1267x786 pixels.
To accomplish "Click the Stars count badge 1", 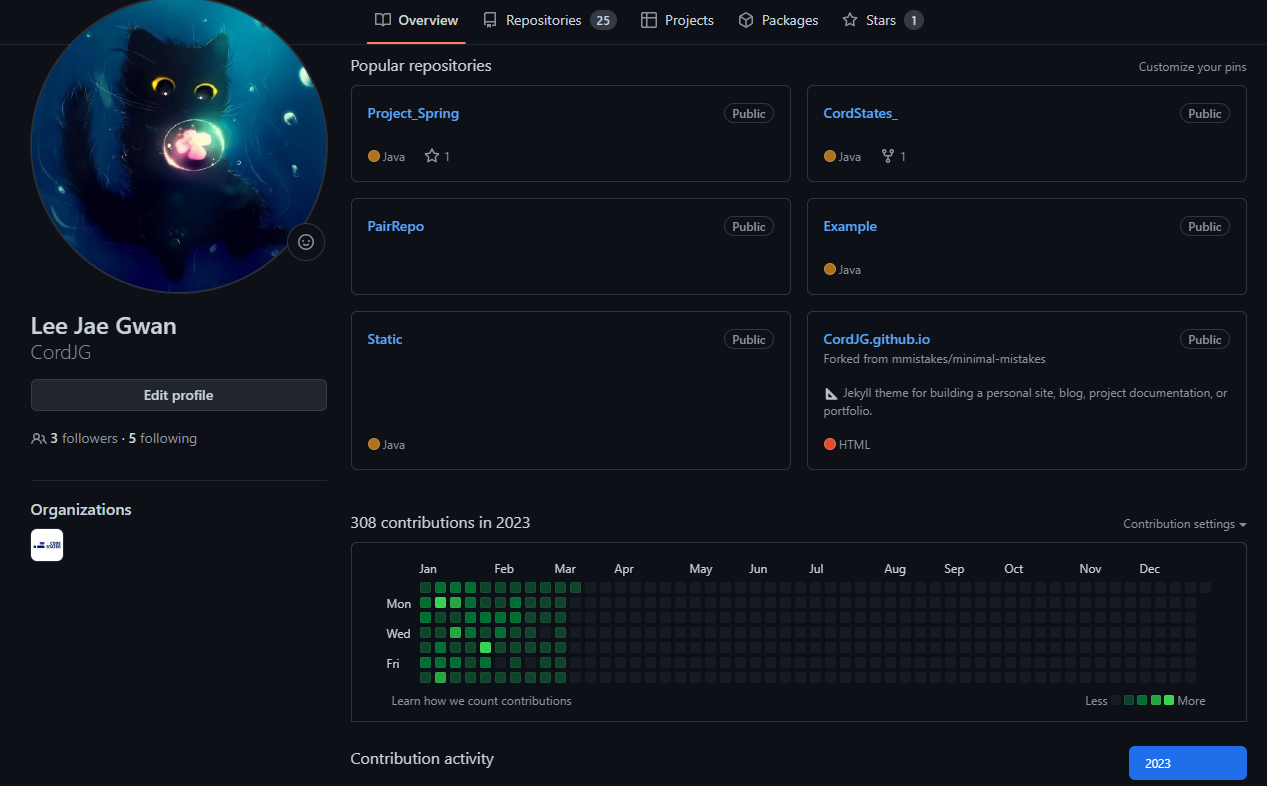I will pyautogui.click(x=914, y=20).
